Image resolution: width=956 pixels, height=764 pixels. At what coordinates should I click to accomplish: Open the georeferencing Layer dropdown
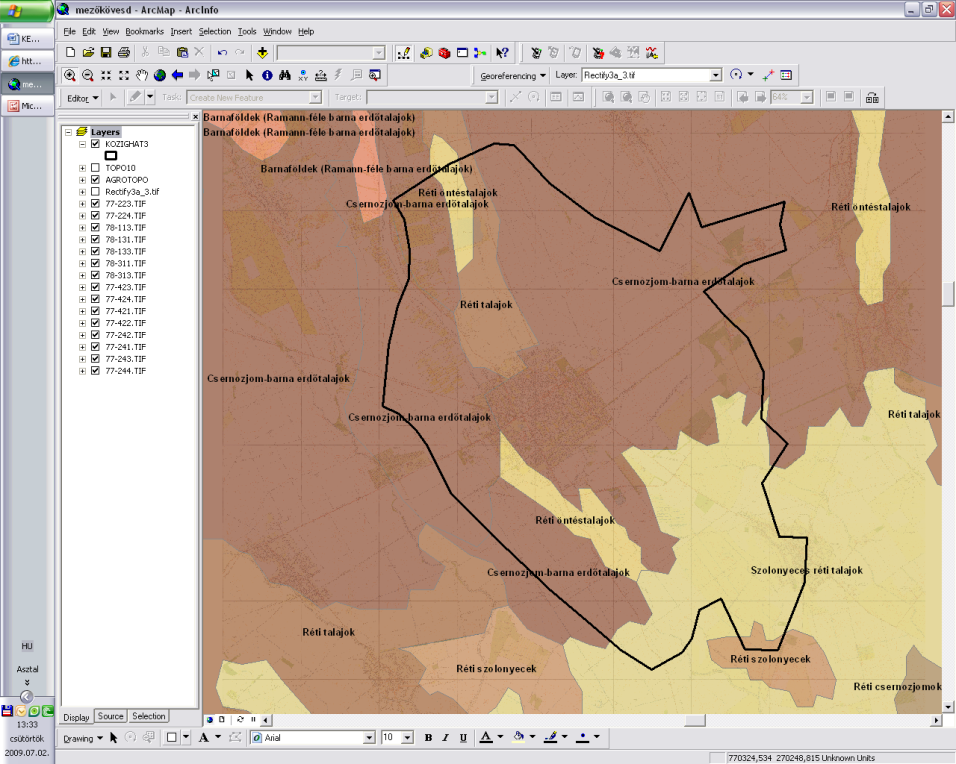pyautogui.click(x=716, y=75)
